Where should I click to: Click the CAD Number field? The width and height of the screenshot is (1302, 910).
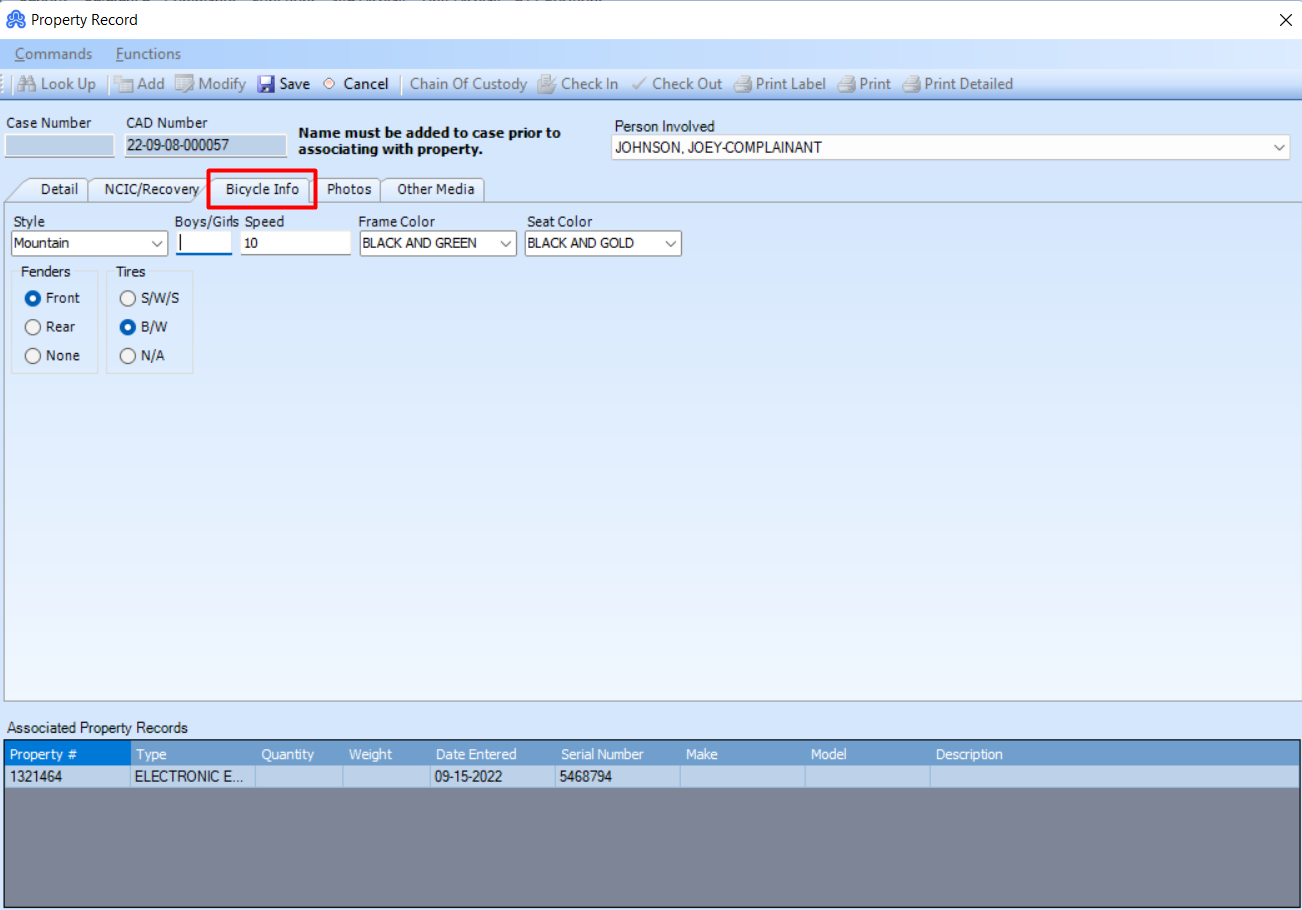[206, 146]
